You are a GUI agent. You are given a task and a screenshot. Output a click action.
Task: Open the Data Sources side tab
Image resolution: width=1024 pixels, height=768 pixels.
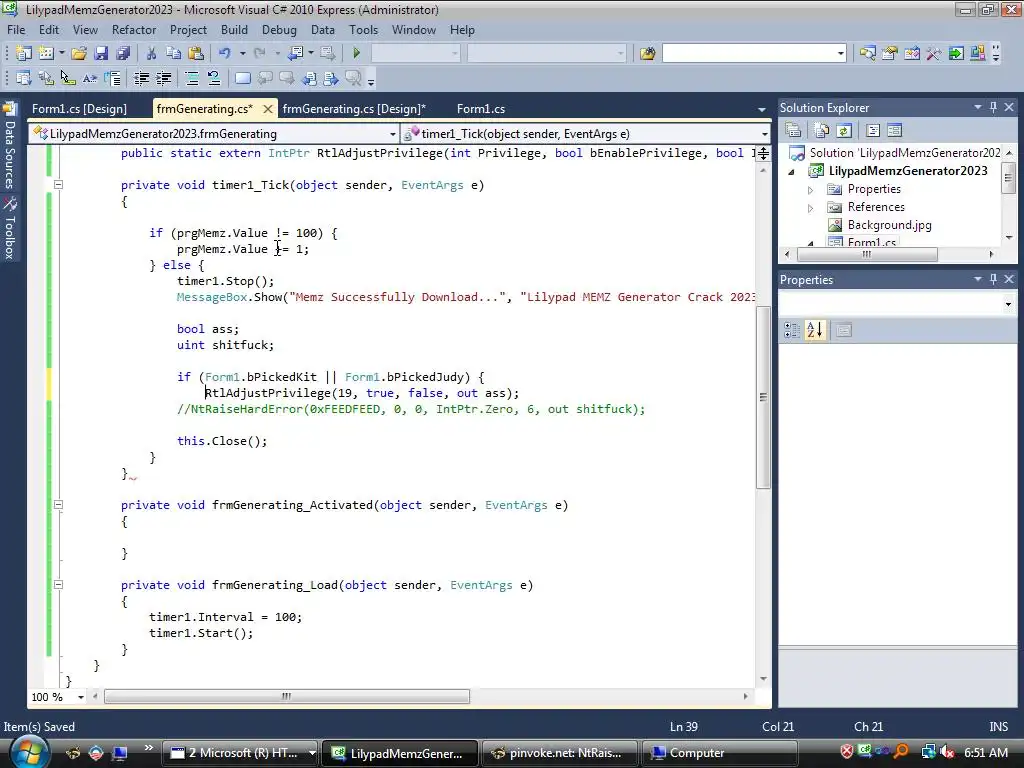pyautogui.click(x=9, y=147)
